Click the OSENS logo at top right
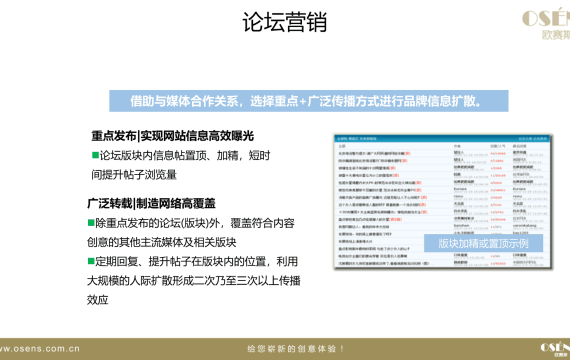 tap(546, 24)
